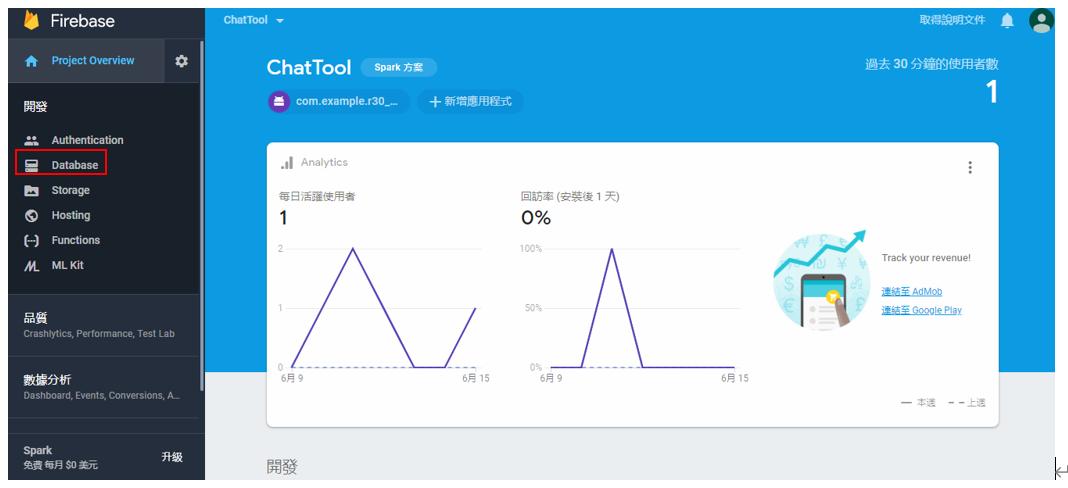Click the Track your revenue illustration
Image resolution: width=1068 pixels, height=488 pixels.
click(x=821, y=280)
